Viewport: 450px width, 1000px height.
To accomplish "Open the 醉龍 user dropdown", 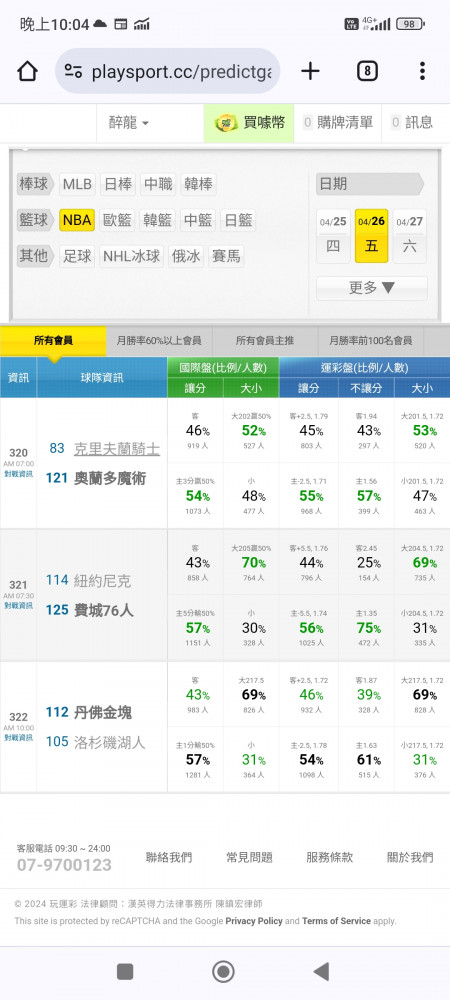I will [129, 122].
